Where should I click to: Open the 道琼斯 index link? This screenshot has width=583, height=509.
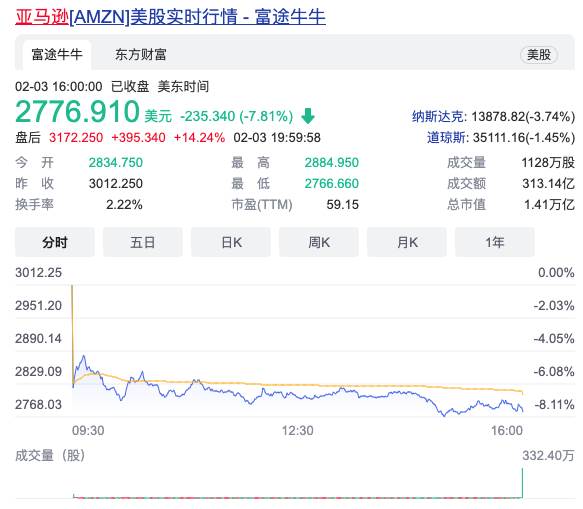pyautogui.click(x=445, y=138)
